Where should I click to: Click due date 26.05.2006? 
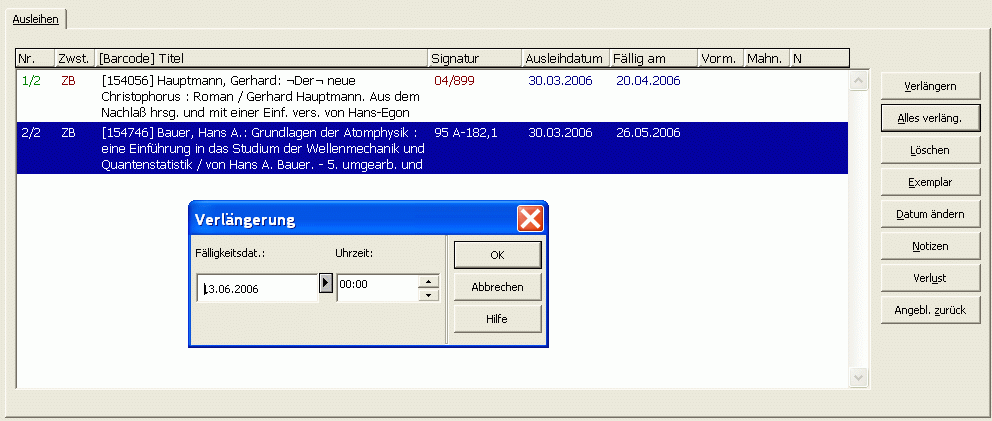pyautogui.click(x=648, y=133)
